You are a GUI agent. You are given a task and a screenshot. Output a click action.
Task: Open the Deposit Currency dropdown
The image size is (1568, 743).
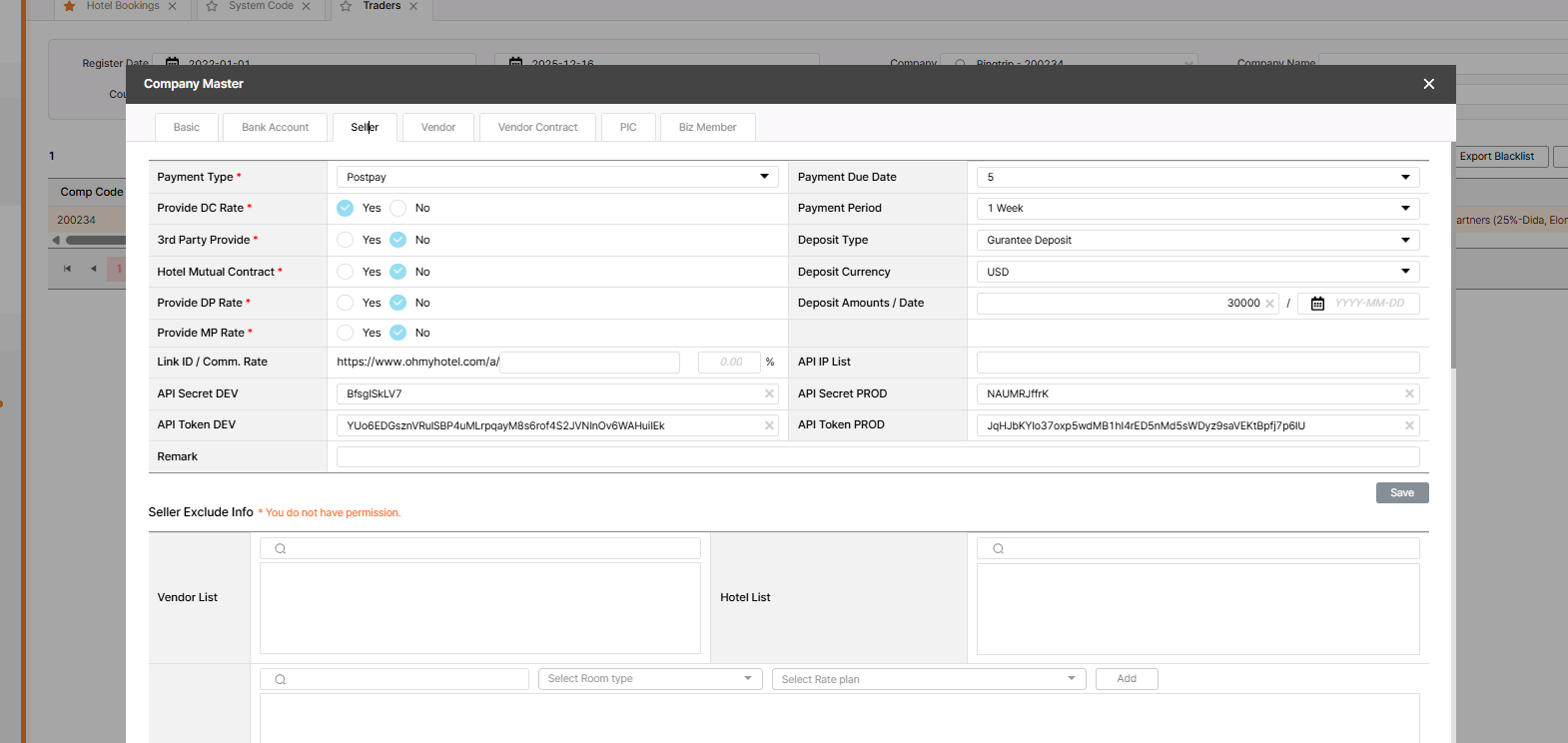point(1197,272)
